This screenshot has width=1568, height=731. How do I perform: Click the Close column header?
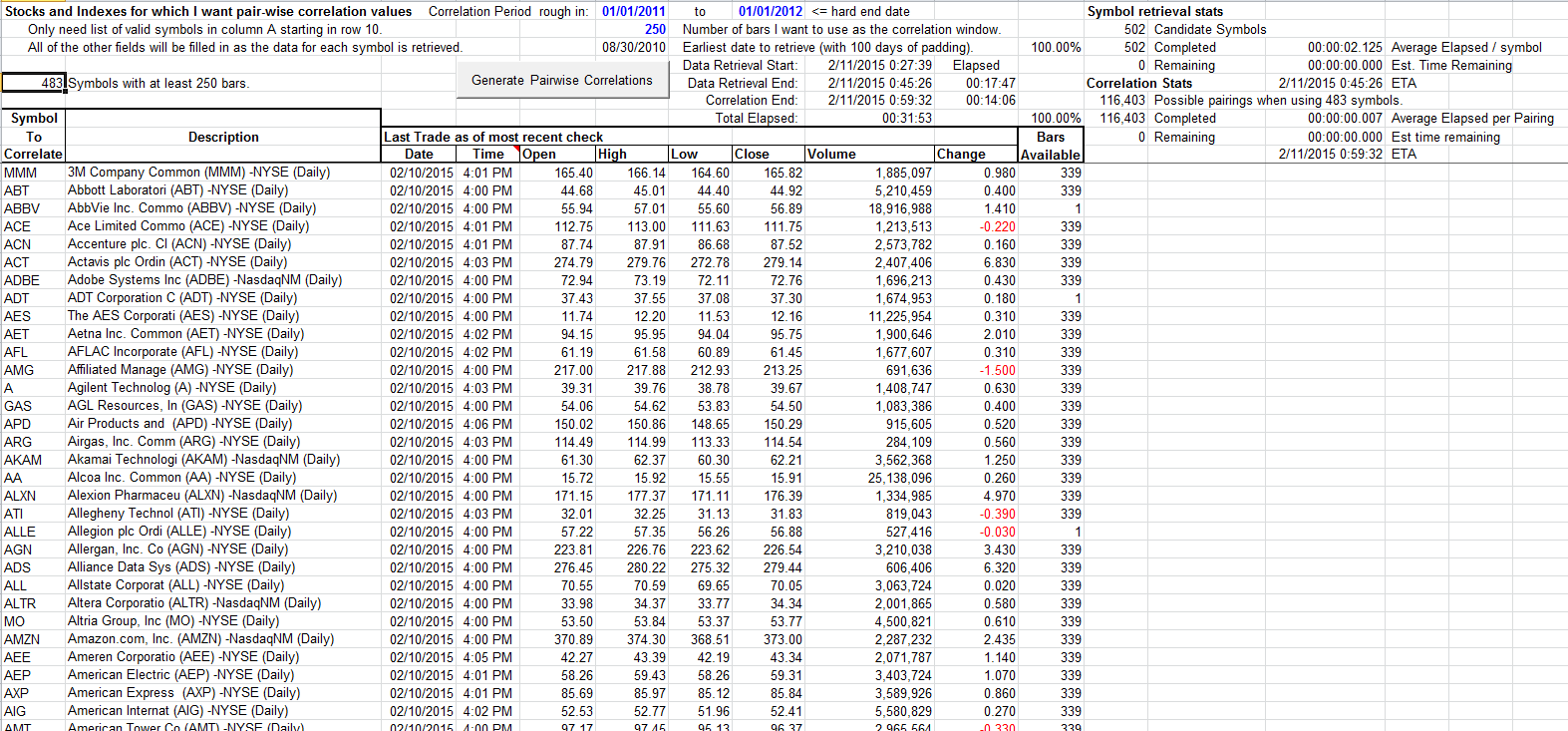pyautogui.click(x=768, y=154)
